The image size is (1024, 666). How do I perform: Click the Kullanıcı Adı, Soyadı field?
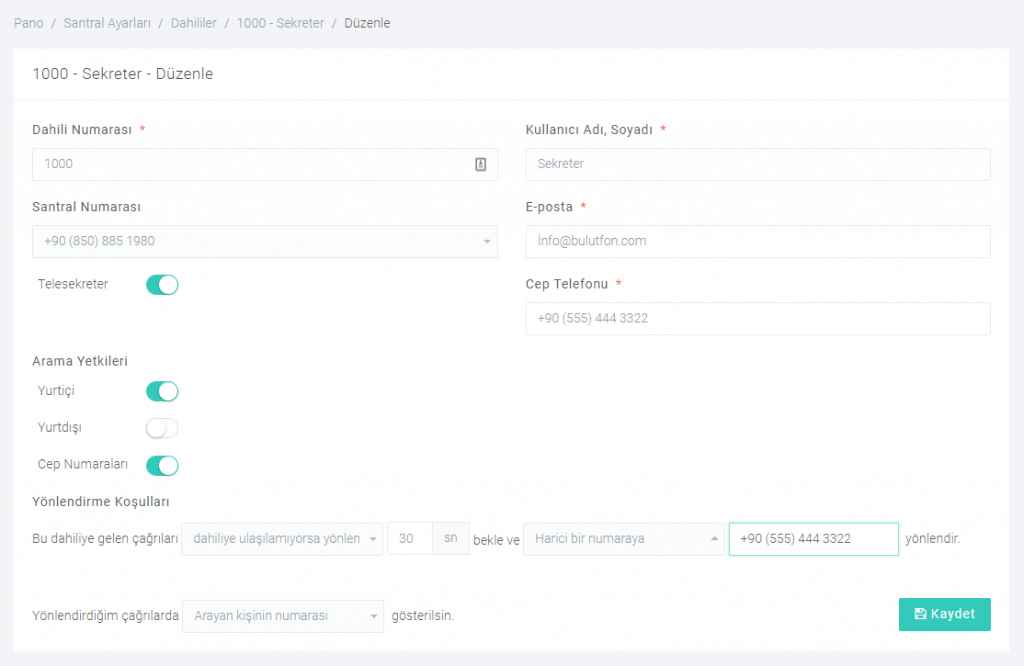point(757,164)
